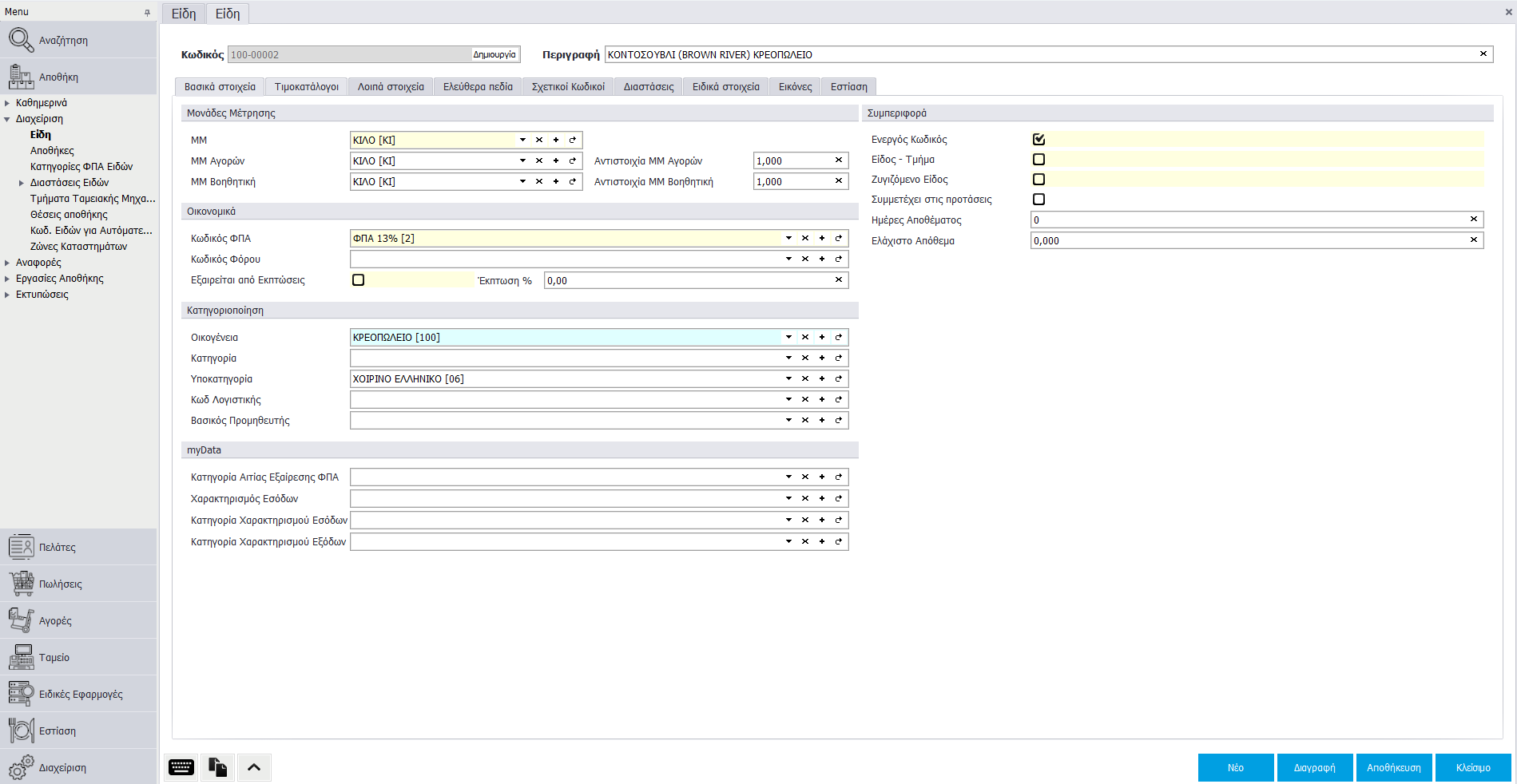This screenshot has height=784, width=1517.
Task: Uncheck the Ενεργός Κωδικός checkbox
Action: tap(1038, 140)
